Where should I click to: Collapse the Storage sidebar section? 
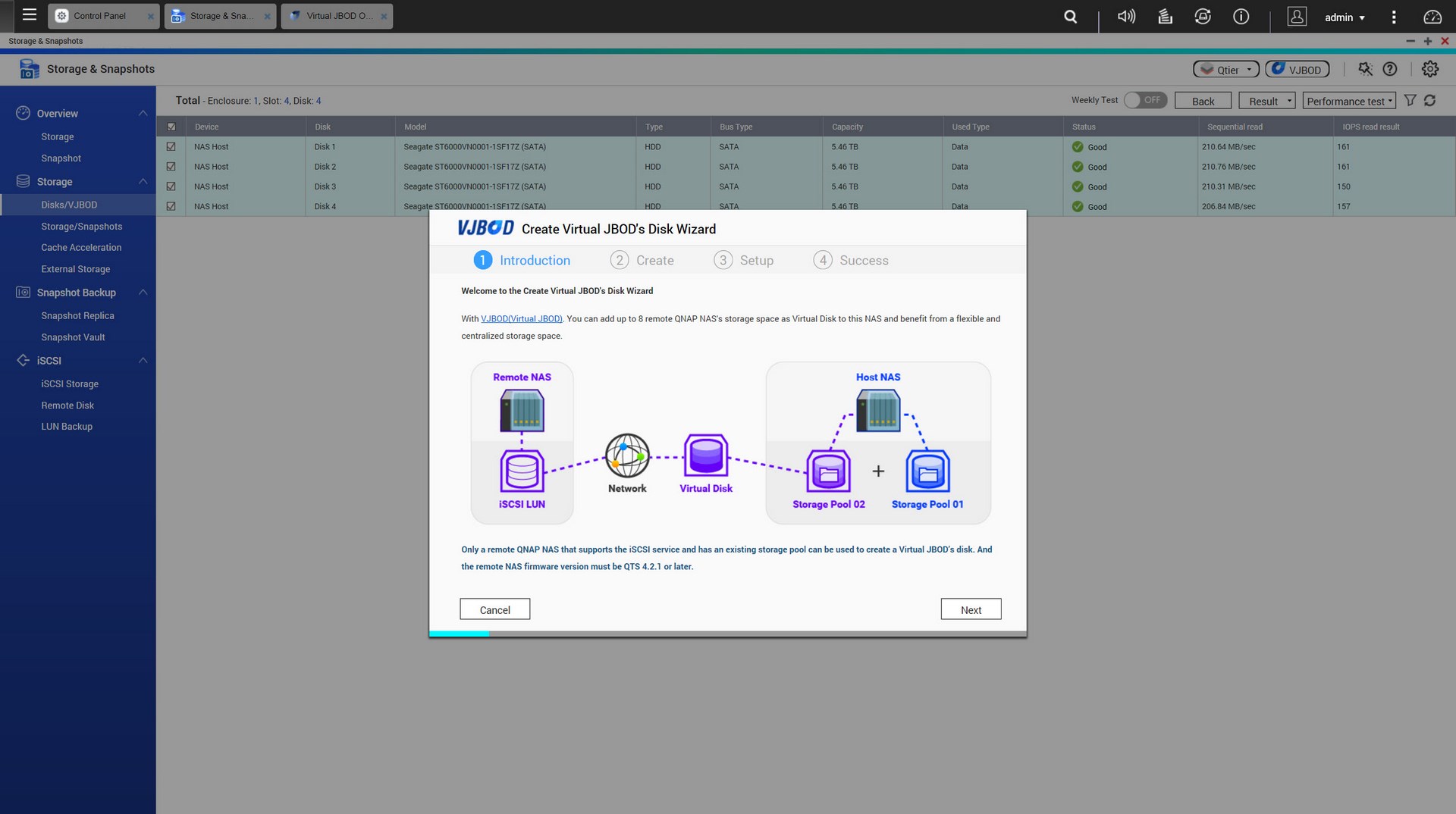point(143,181)
